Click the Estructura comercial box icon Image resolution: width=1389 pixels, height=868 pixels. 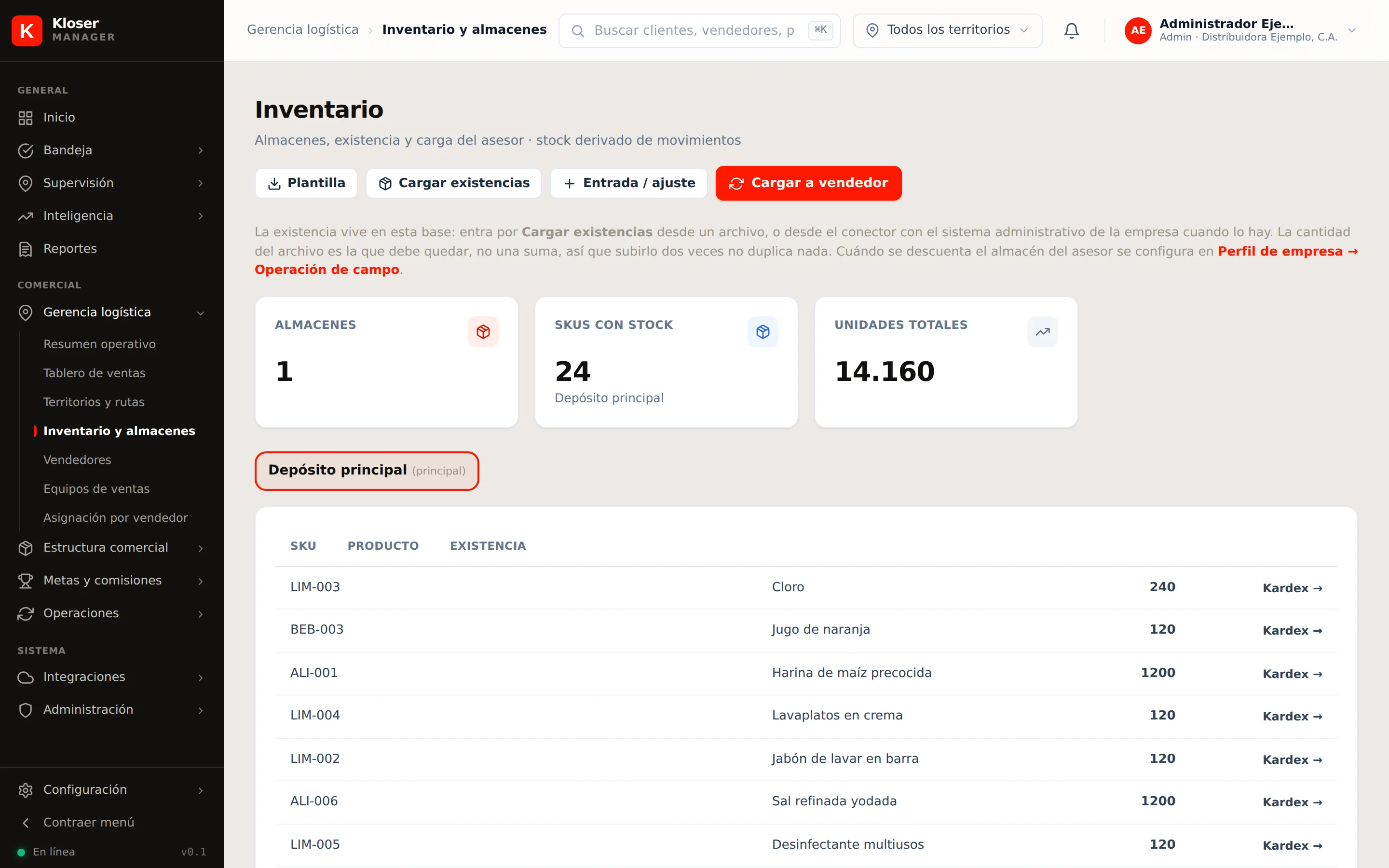coord(25,548)
